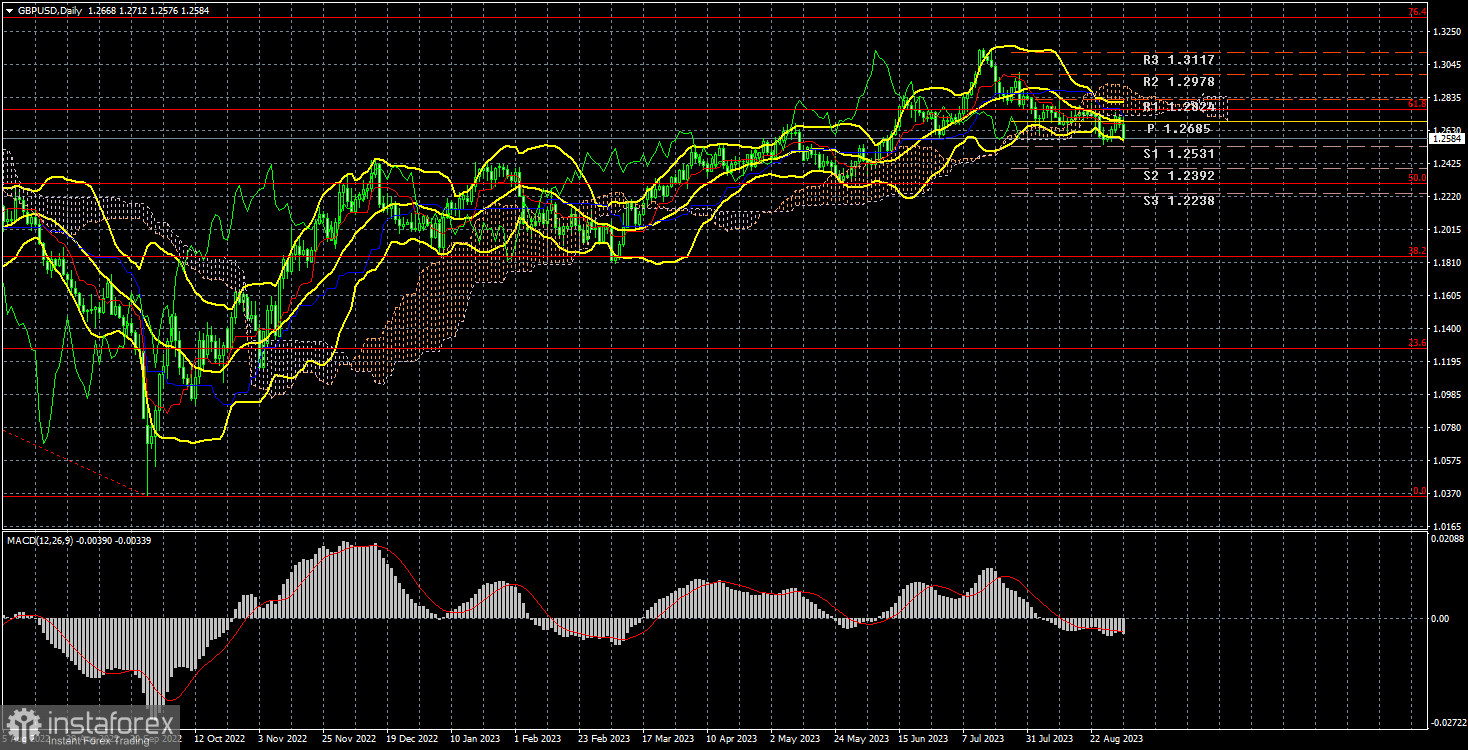Image resolution: width=1468 pixels, height=750 pixels.
Task: Click the MACD zero level 0.00 label
Action: click(x=1441, y=619)
